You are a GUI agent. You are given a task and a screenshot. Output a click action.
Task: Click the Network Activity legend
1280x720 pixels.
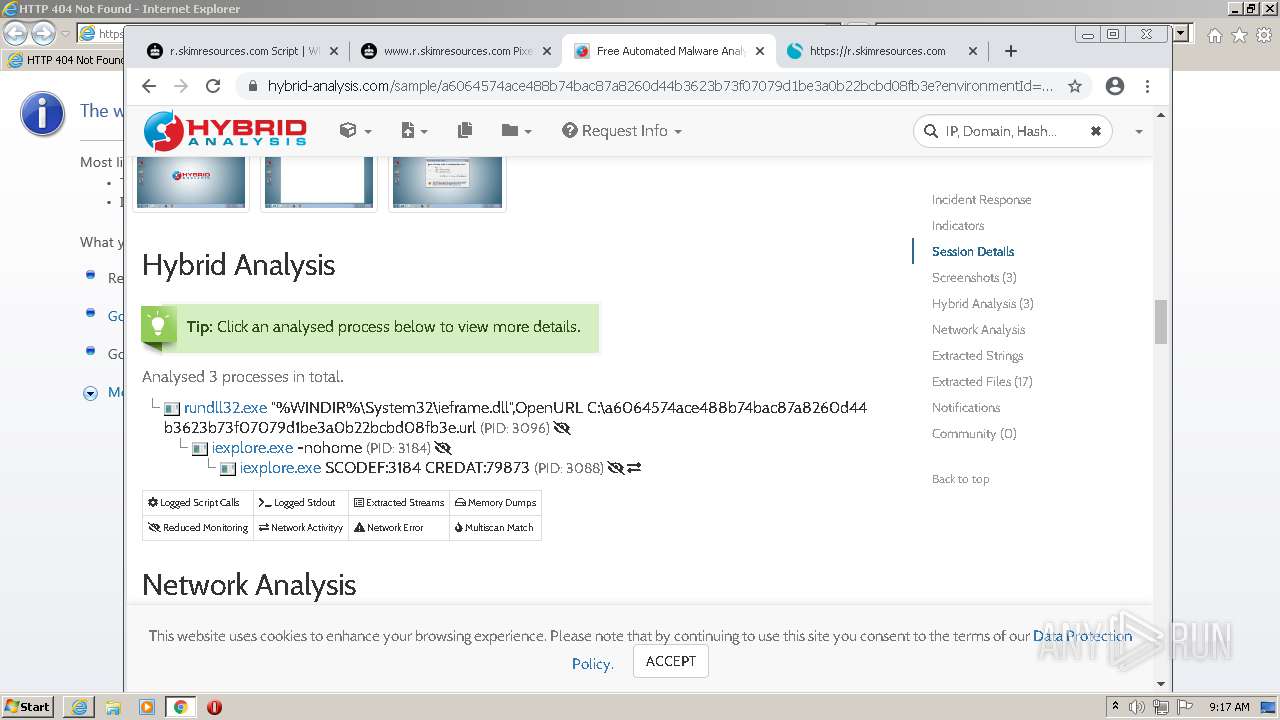[301, 528]
